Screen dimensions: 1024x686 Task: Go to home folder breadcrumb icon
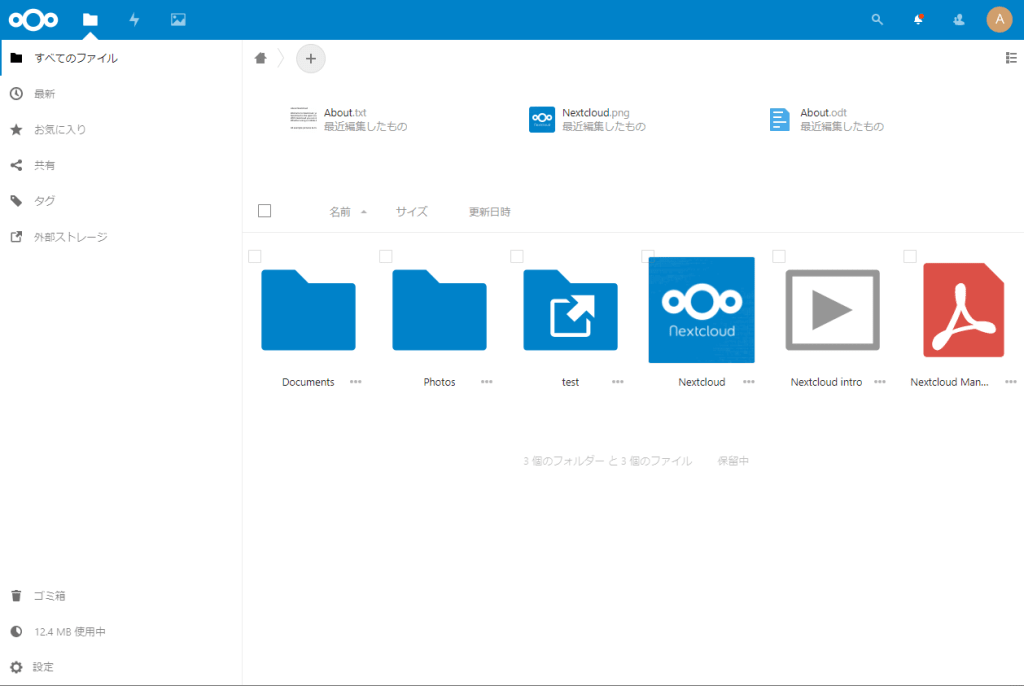tap(261, 58)
